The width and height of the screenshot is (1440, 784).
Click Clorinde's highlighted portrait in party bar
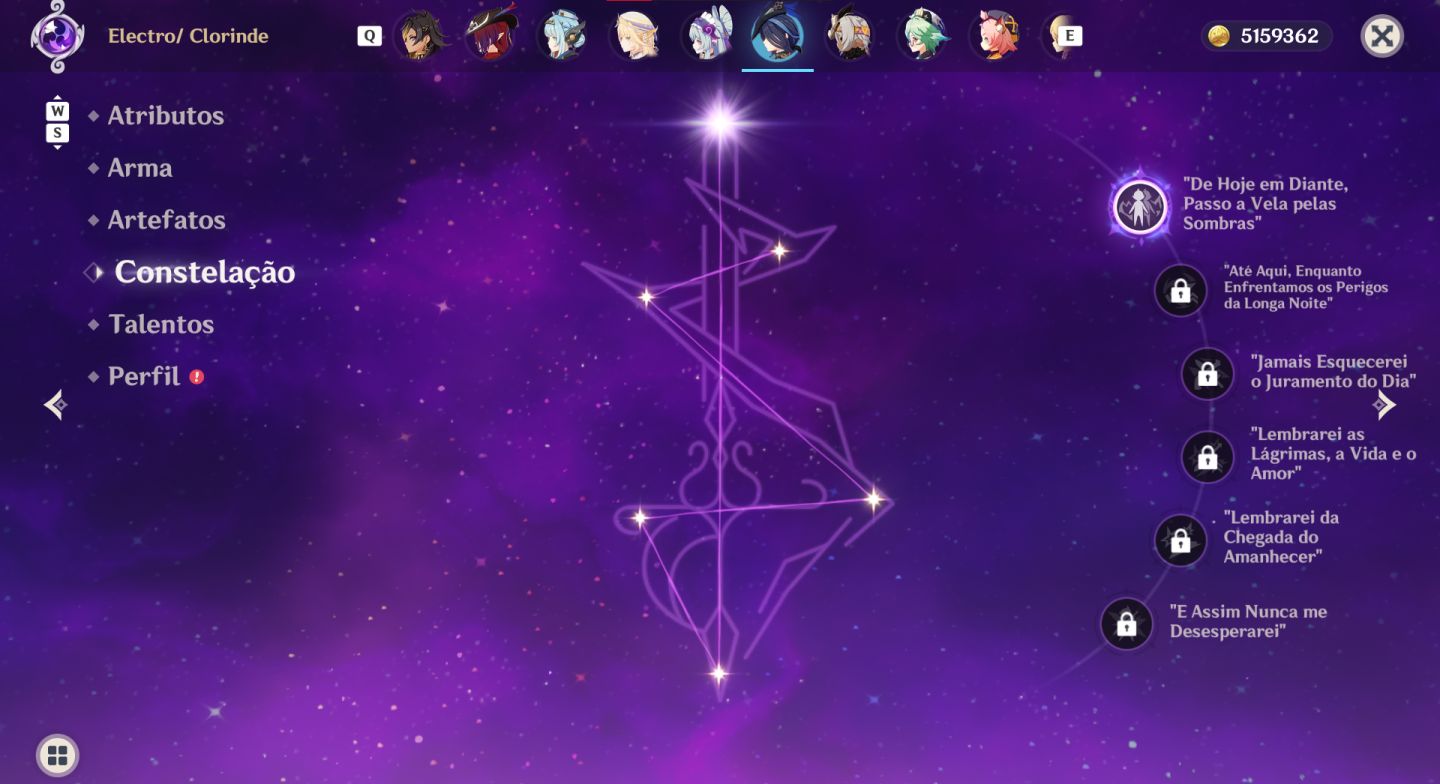(777, 36)
